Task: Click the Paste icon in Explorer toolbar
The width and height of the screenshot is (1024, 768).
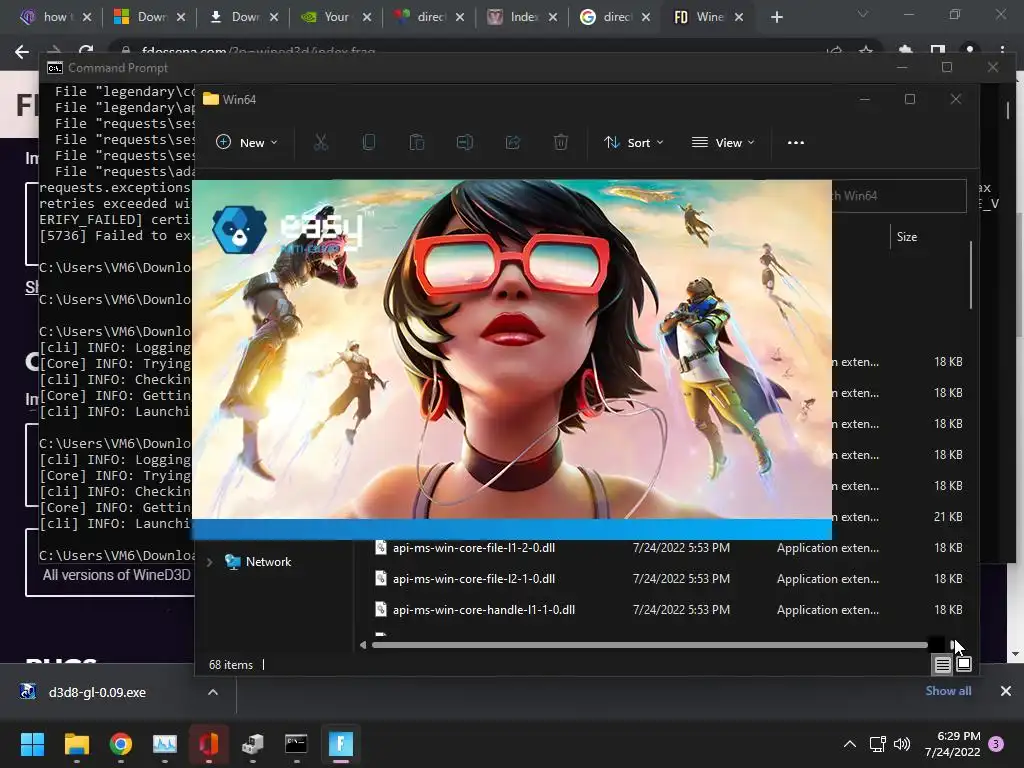Action: coord(417,142)
